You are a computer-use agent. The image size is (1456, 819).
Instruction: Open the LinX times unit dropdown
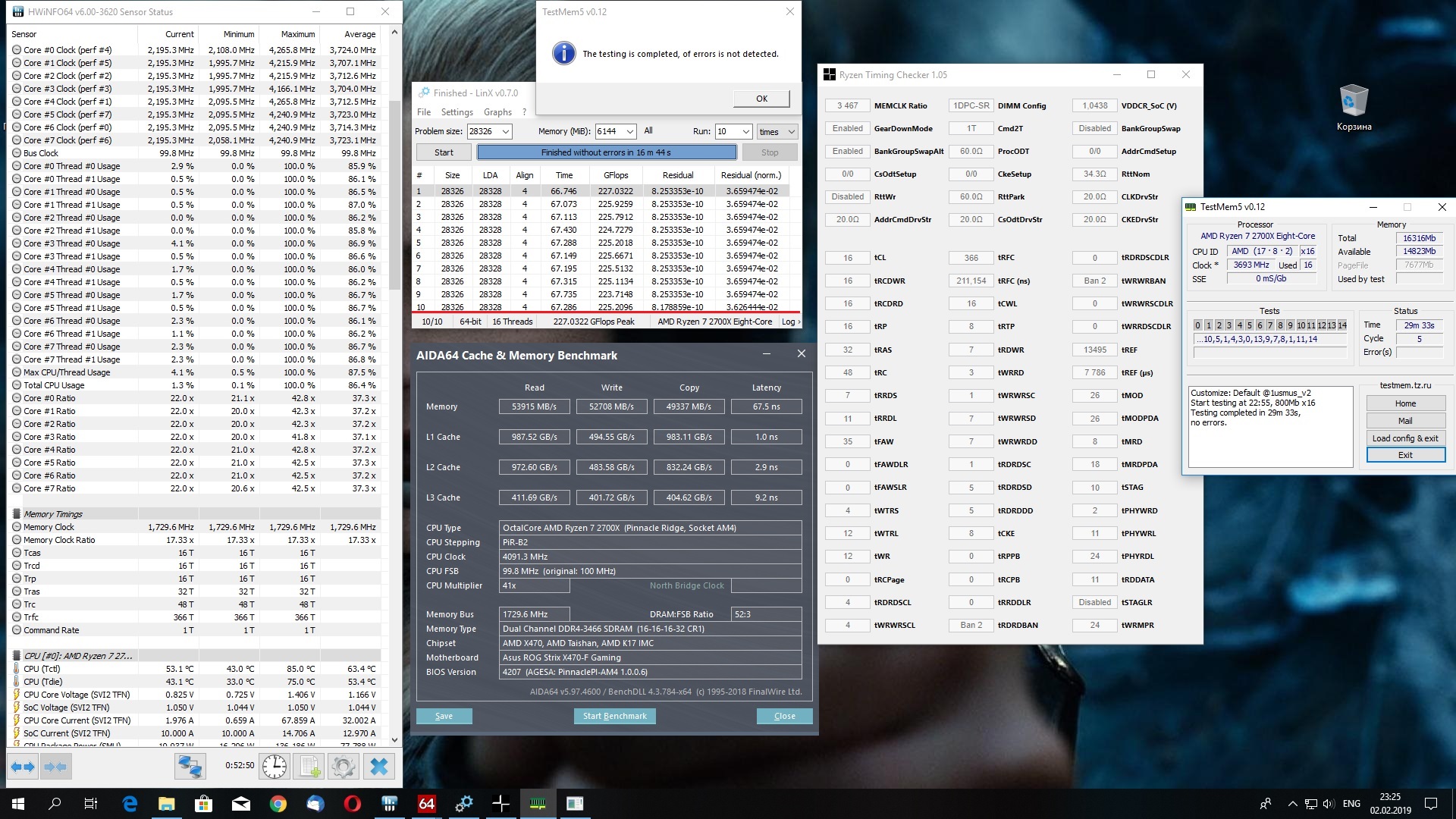(x=791, y=132)
